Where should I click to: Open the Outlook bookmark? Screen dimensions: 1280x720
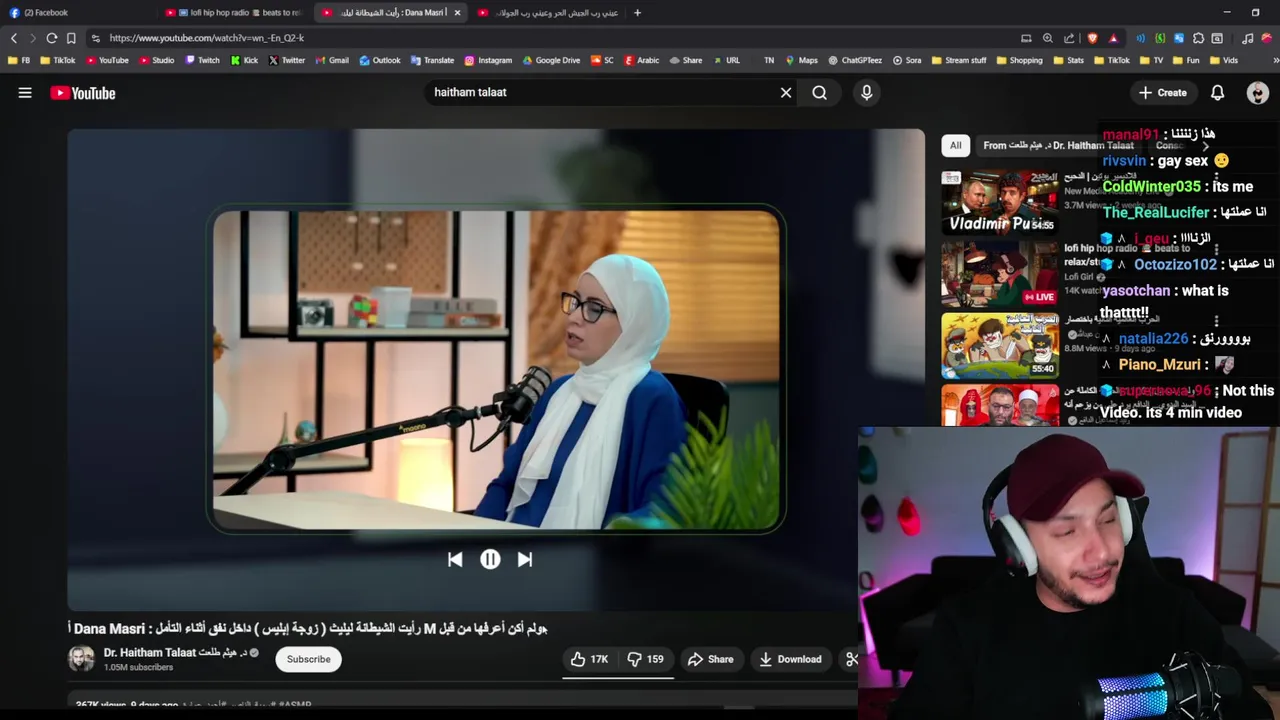379,60
